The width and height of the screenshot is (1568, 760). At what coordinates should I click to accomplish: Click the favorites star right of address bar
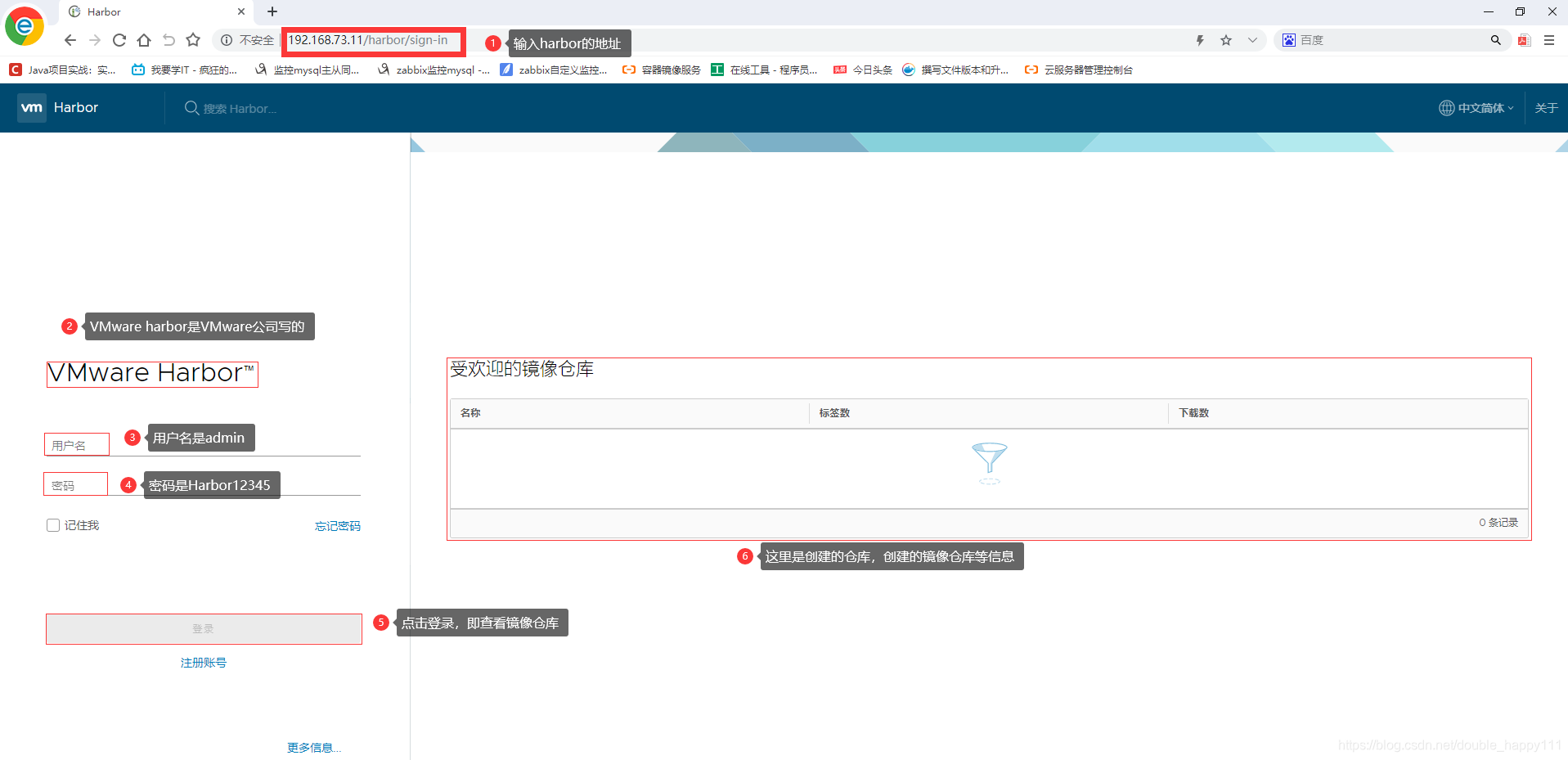tap(1226, 40)
